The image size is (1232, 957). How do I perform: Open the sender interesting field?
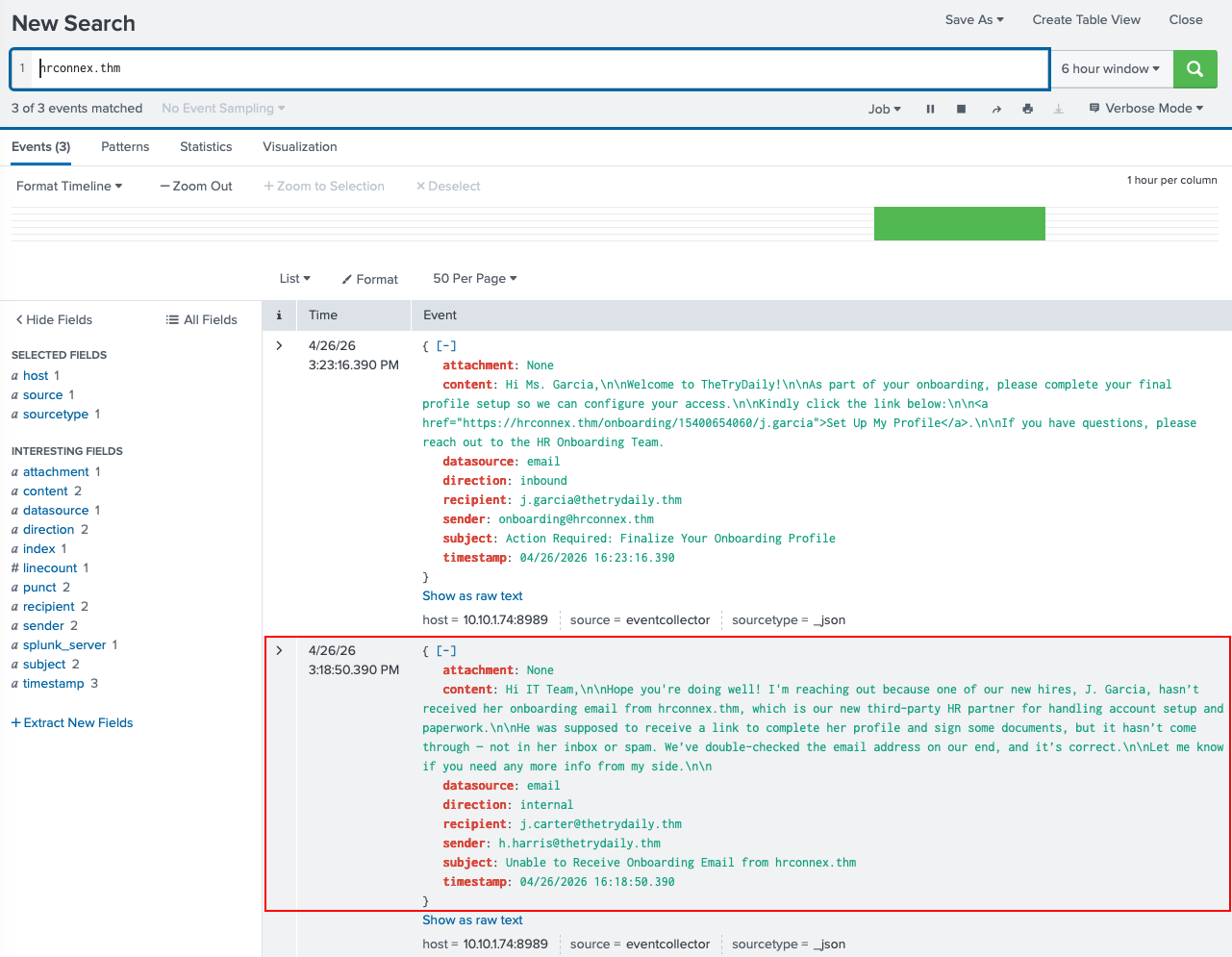click(x=43, y=625)
